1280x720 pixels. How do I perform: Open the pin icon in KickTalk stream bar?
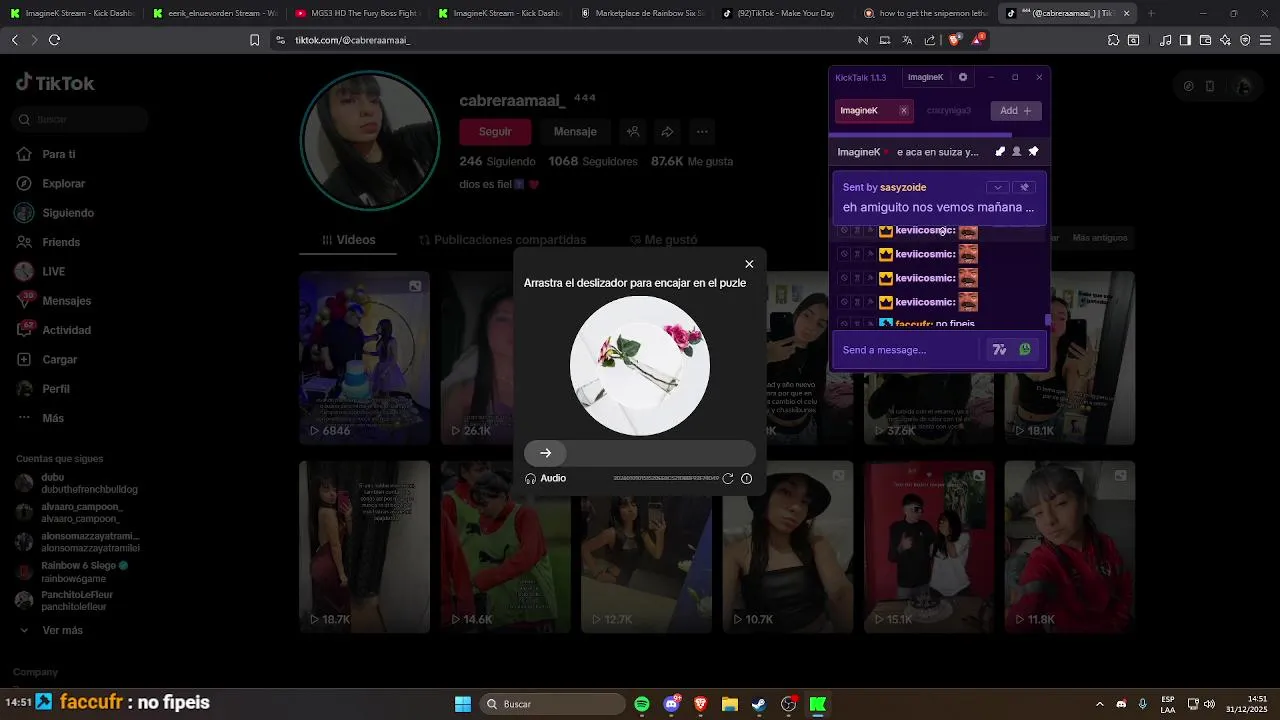1033,152
